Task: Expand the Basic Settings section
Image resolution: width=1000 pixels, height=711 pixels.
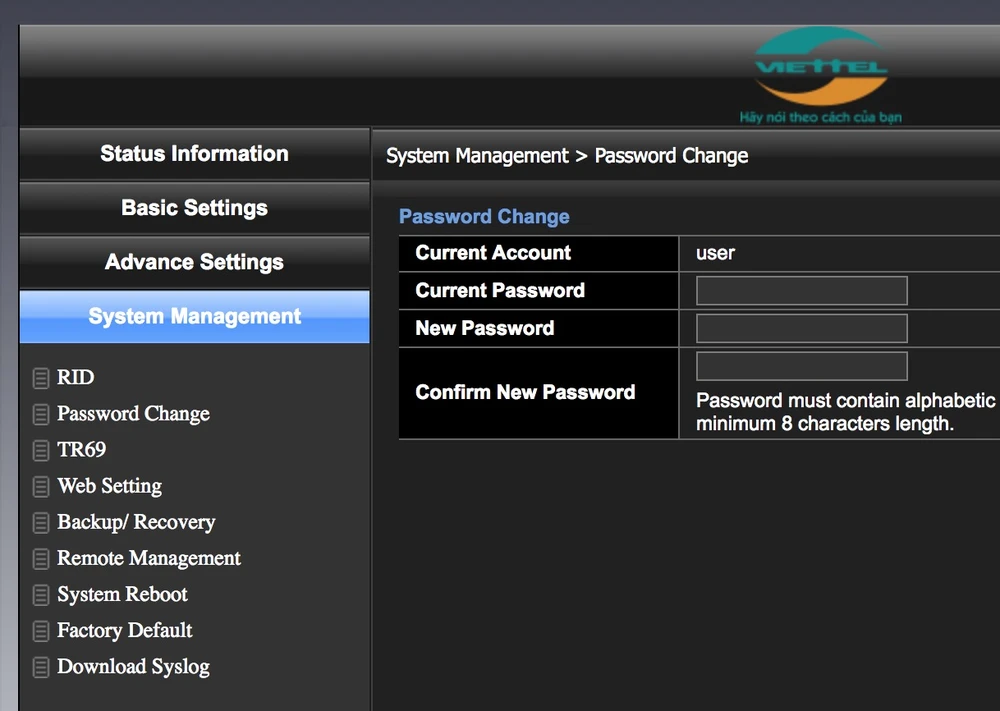Action: (x=194, y=208)
